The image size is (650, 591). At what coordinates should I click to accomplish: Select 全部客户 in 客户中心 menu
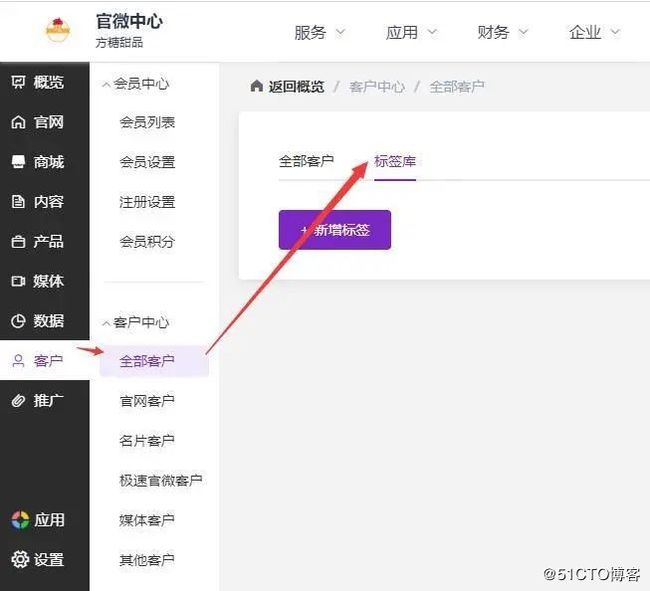[154, 361]
